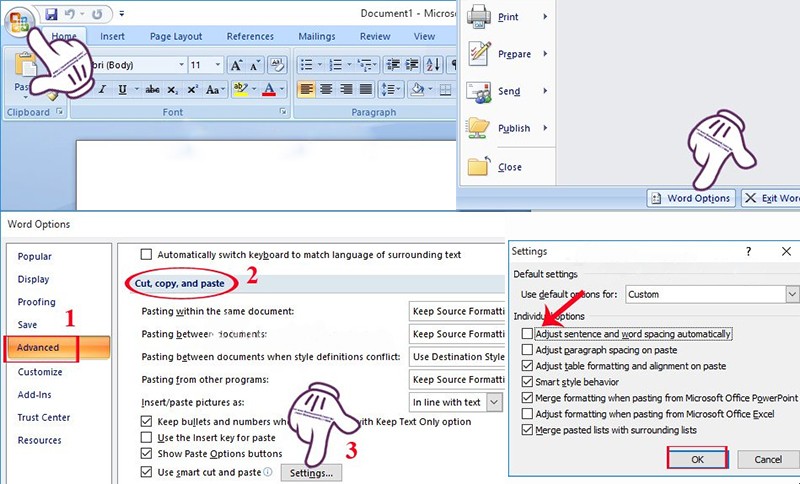
Task: Apply strikethrough formatting
Action: (x=152, y=89)
